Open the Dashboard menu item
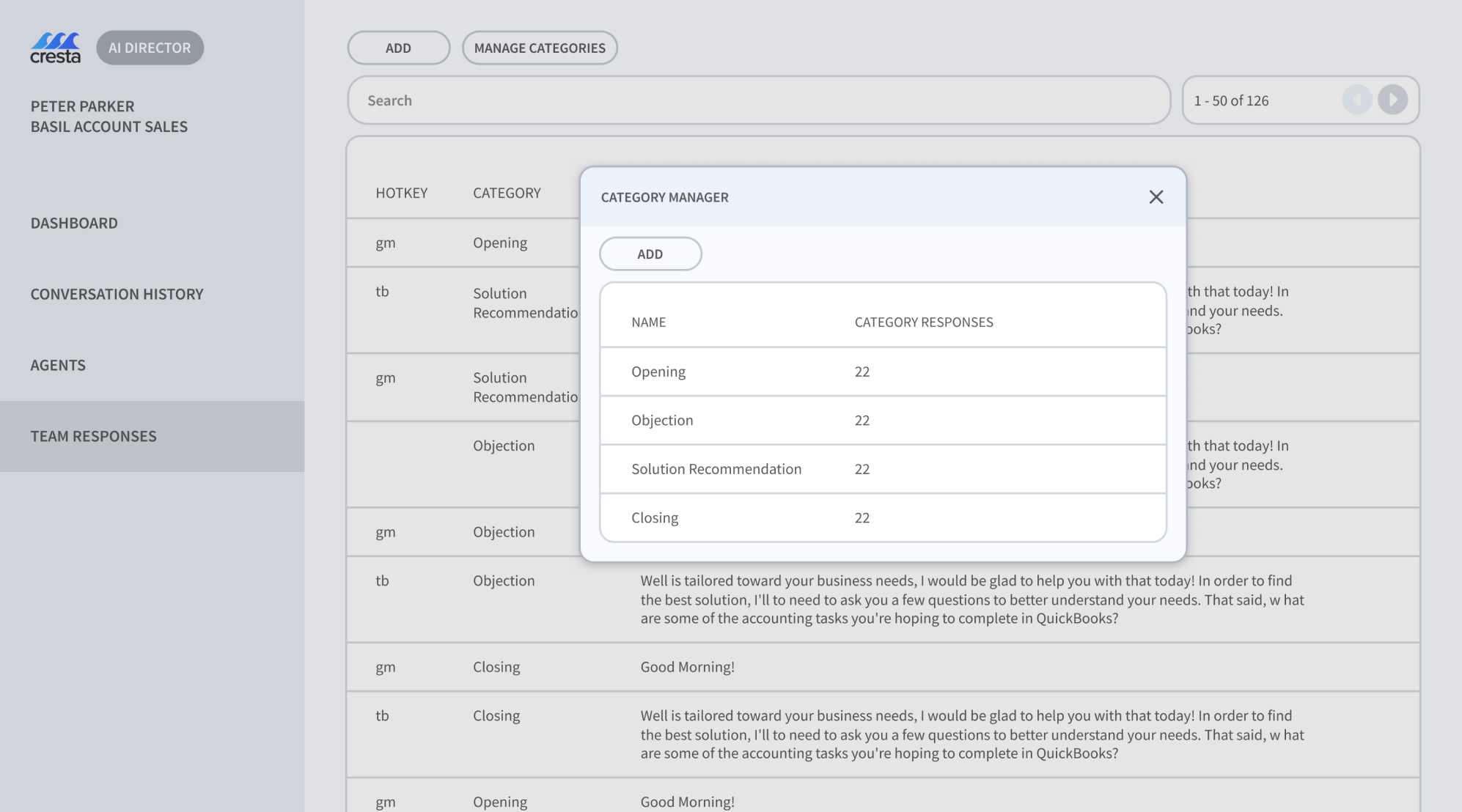This screenshot has height=812, width=1462. pos(74,223)
